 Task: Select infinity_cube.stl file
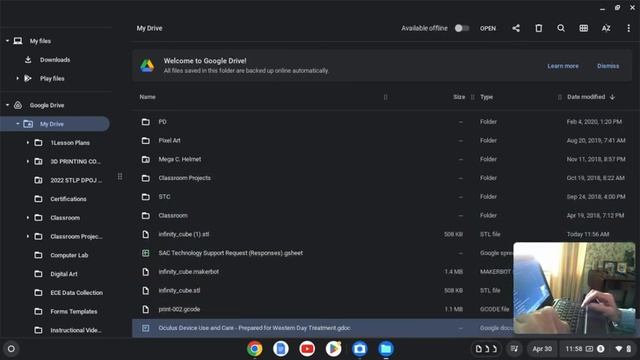(x=322, y=291)
